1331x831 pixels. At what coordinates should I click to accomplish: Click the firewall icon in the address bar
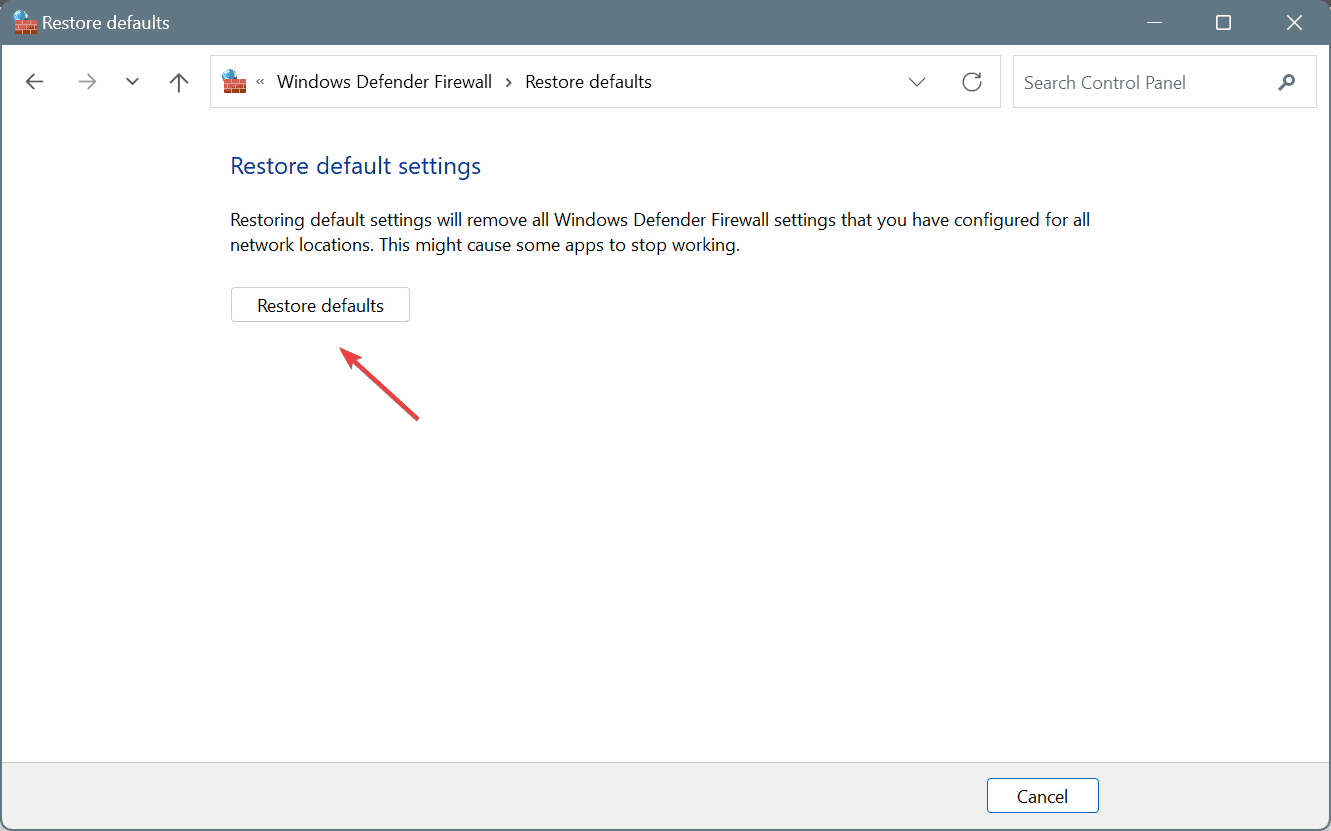coord(234,82)
